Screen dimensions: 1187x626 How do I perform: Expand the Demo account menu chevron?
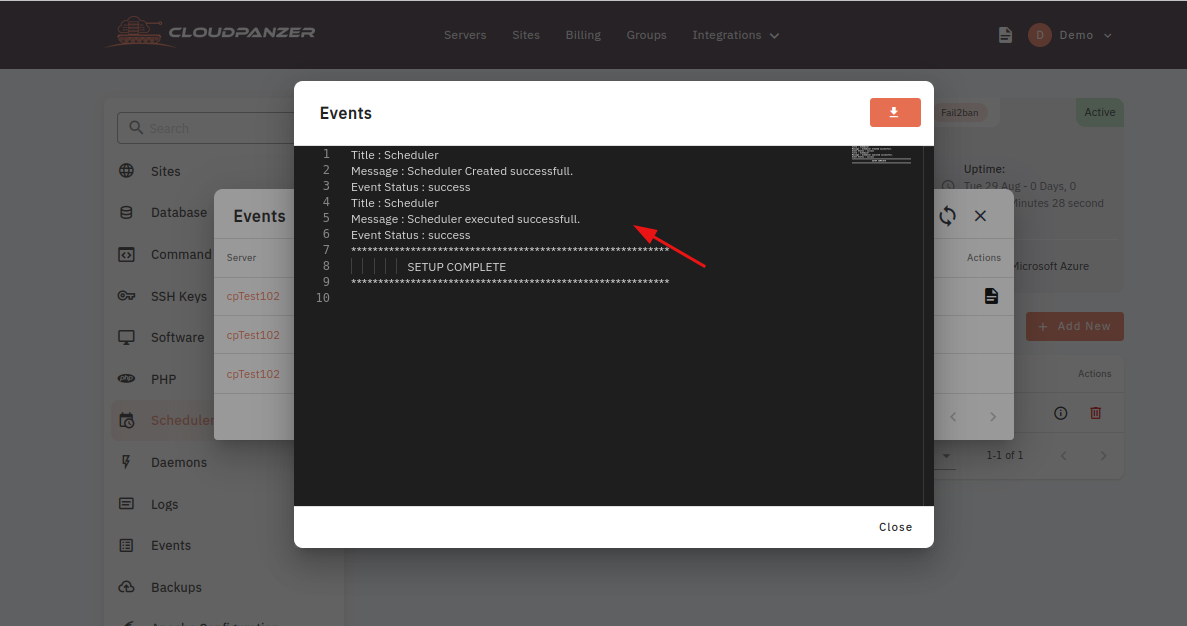(x=1108, y=36)
